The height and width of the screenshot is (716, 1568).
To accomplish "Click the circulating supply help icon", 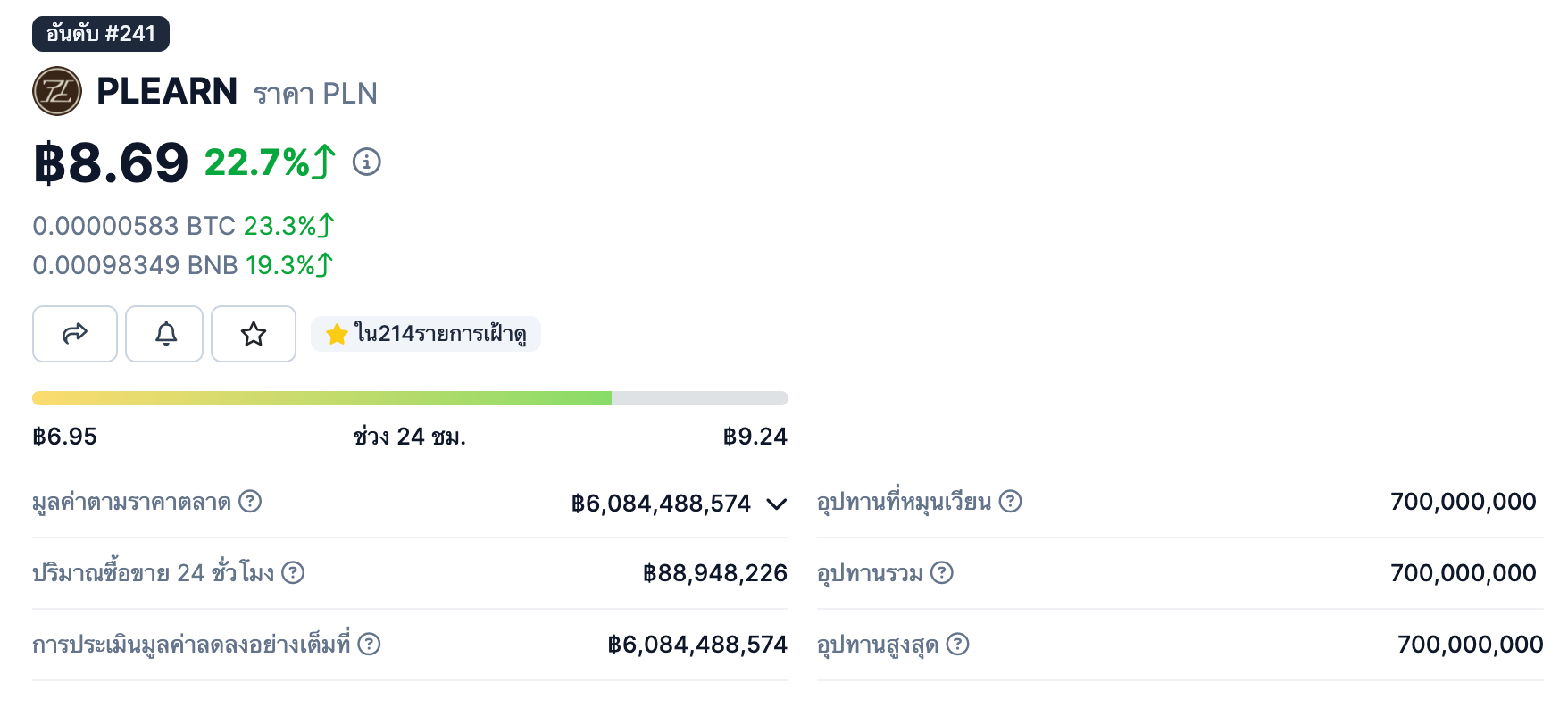I will click(1012, 502).
